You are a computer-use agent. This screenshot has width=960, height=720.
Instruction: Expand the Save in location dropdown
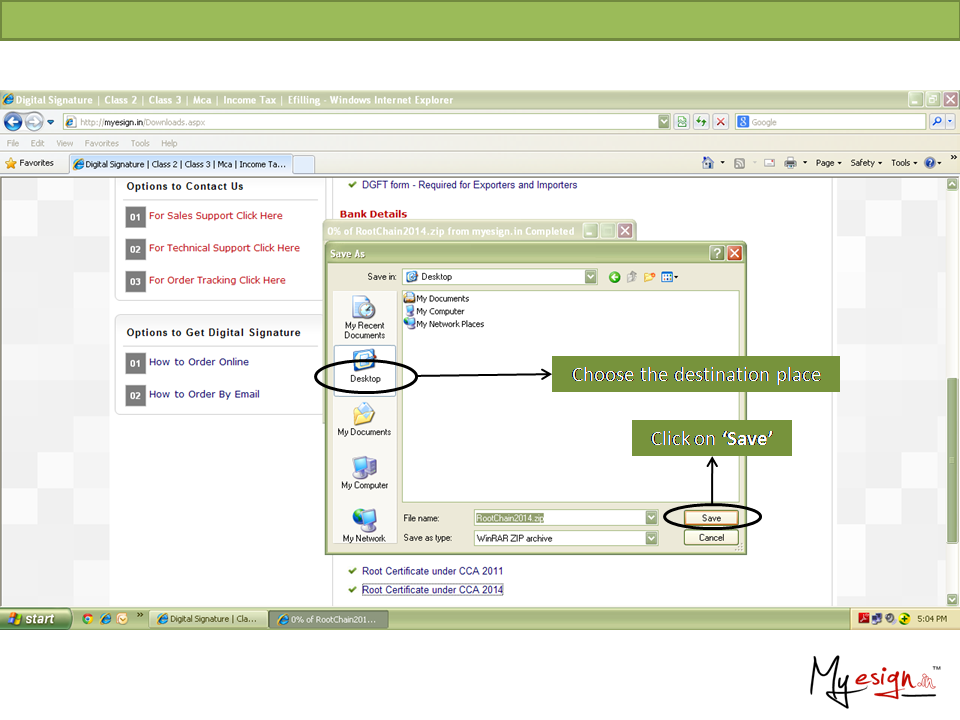pos(590,277)
